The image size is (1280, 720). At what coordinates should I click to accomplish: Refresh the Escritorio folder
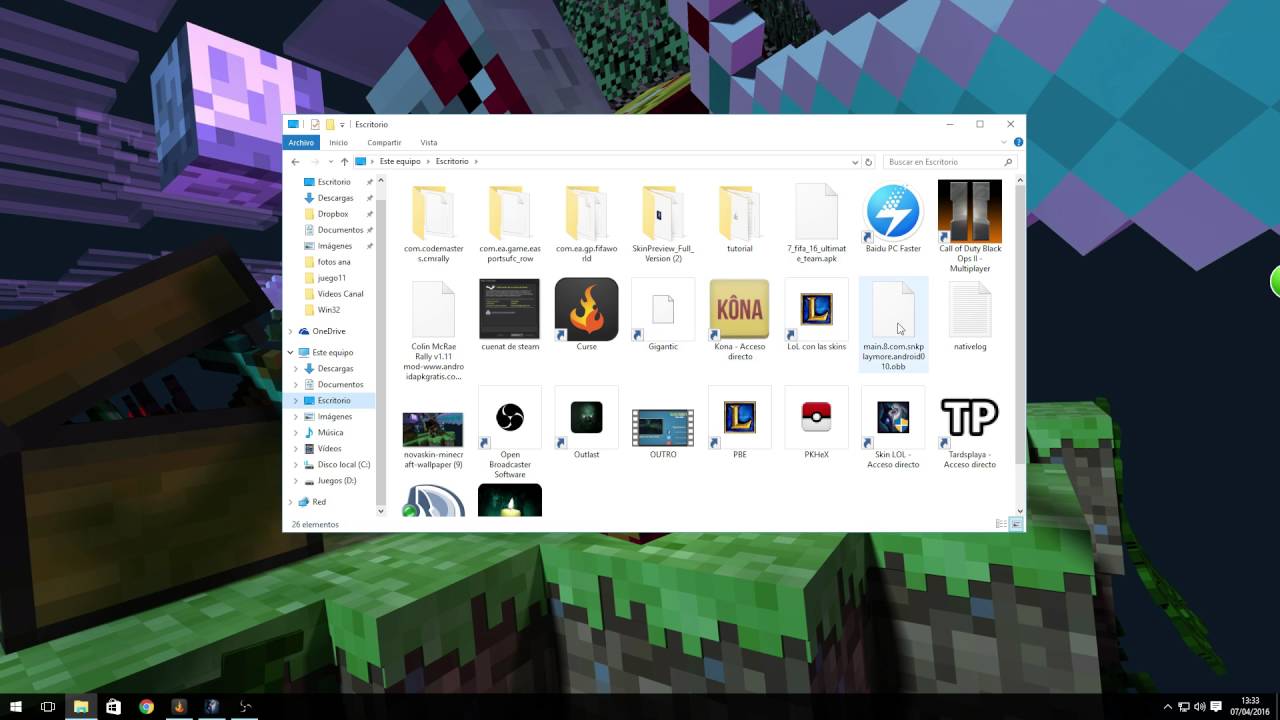tap(868, 162)
